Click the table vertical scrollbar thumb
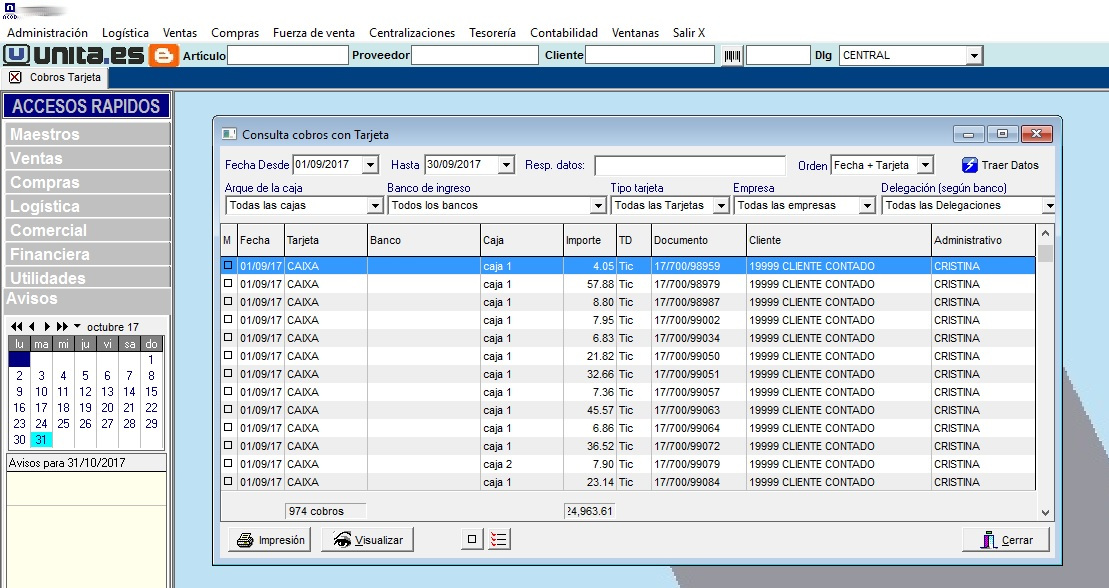1109x588 pixels. click(x=1045, y=253)
